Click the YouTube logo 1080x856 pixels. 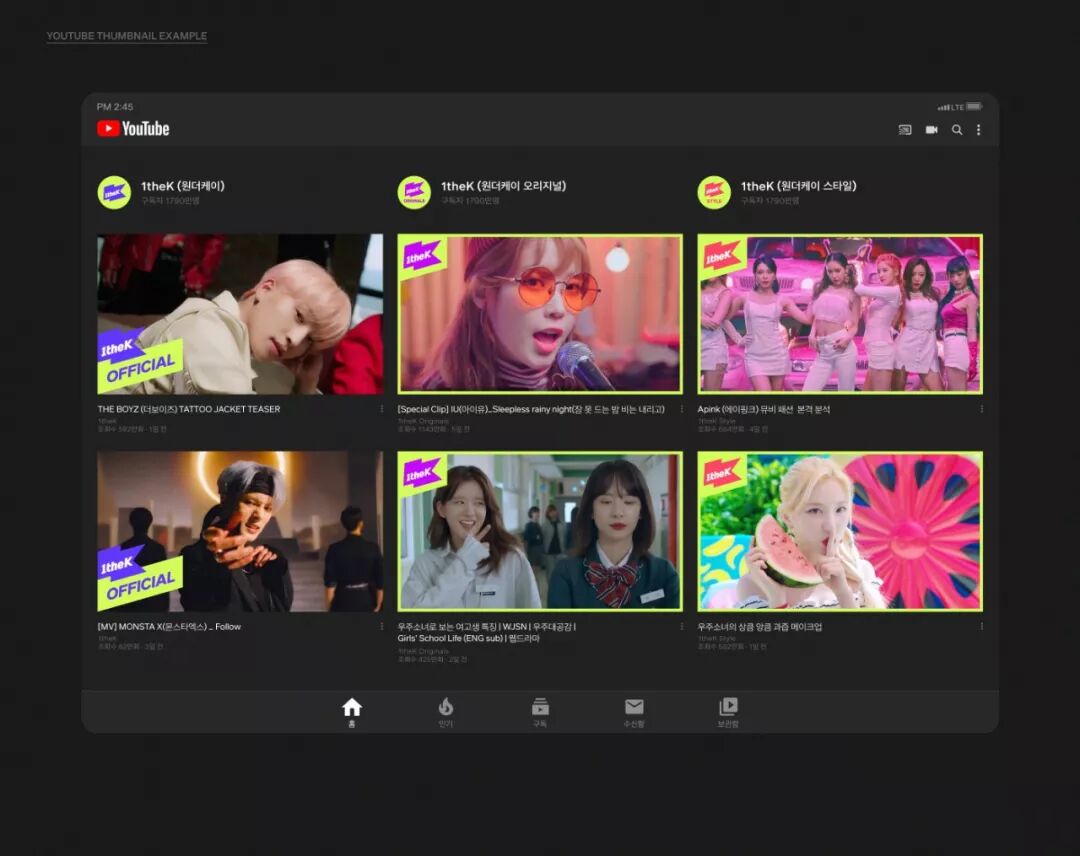[x=133, y=129]
